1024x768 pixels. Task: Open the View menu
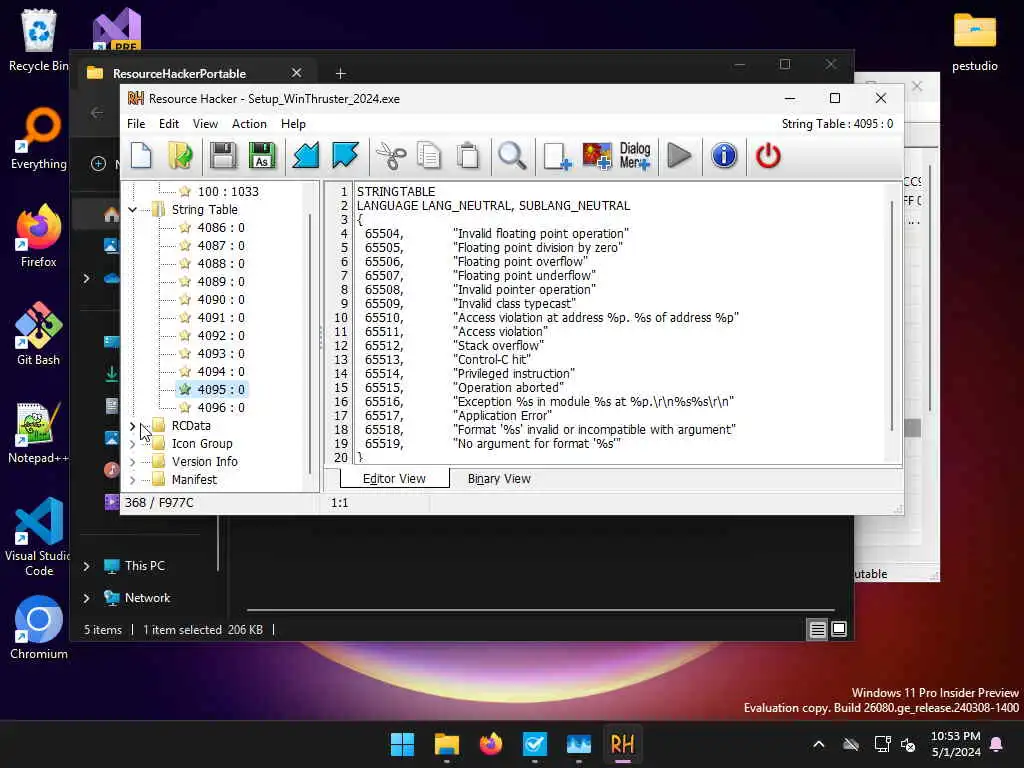[205, 123]
